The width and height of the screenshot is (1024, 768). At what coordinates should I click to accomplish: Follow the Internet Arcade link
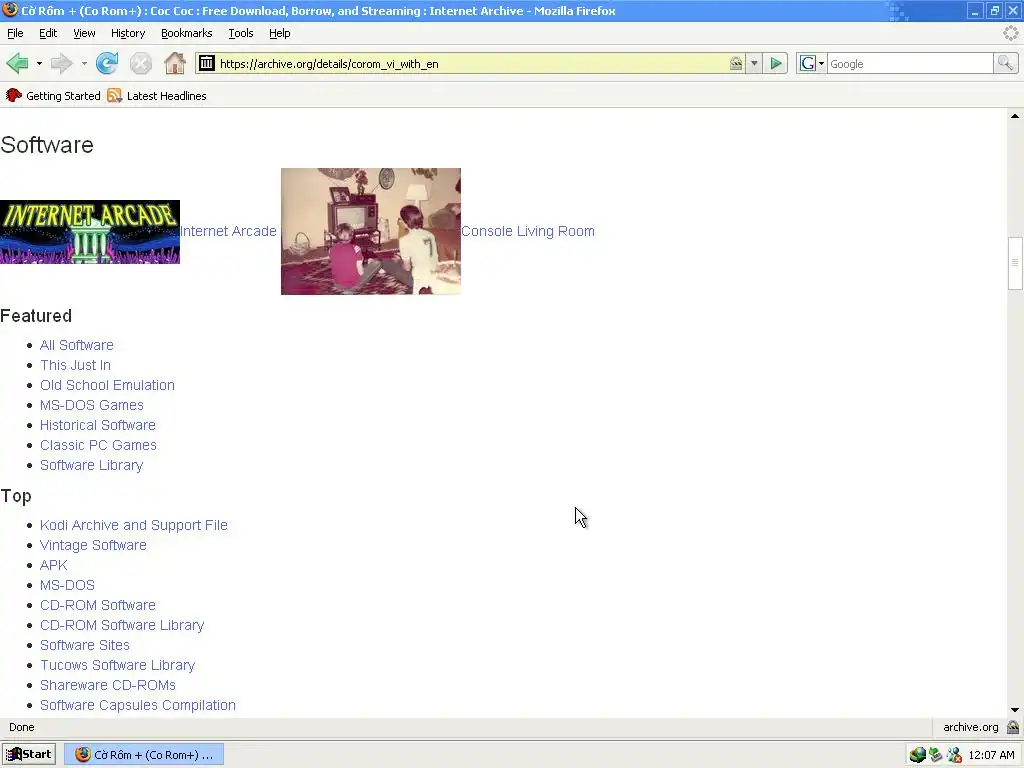click(228, 231)
